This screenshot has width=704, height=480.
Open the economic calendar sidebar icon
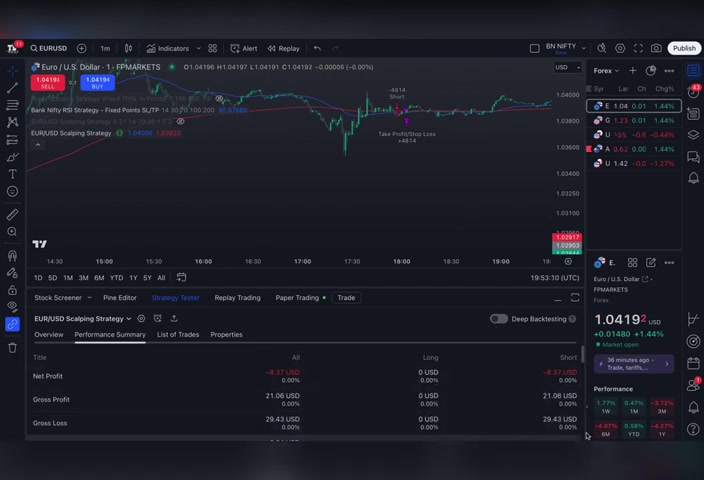tap(693, 363)
